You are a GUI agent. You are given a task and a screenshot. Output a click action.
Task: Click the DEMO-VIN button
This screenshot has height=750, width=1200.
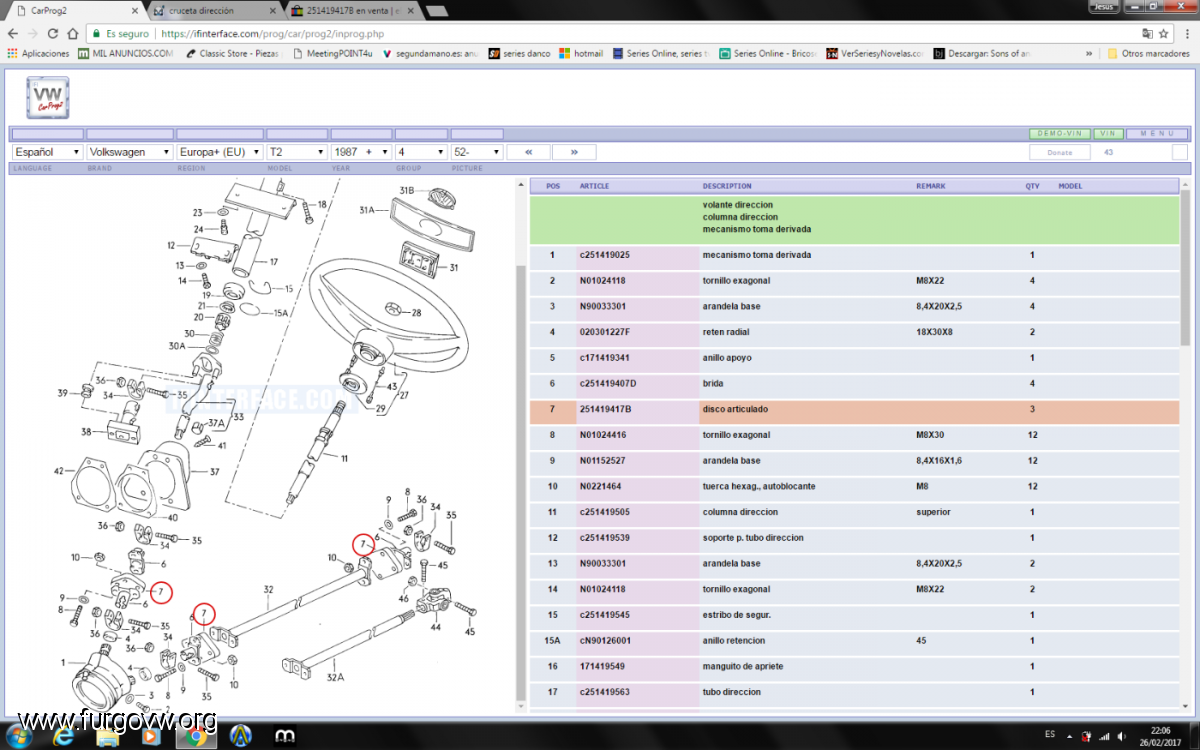(x=1059, y=133)
